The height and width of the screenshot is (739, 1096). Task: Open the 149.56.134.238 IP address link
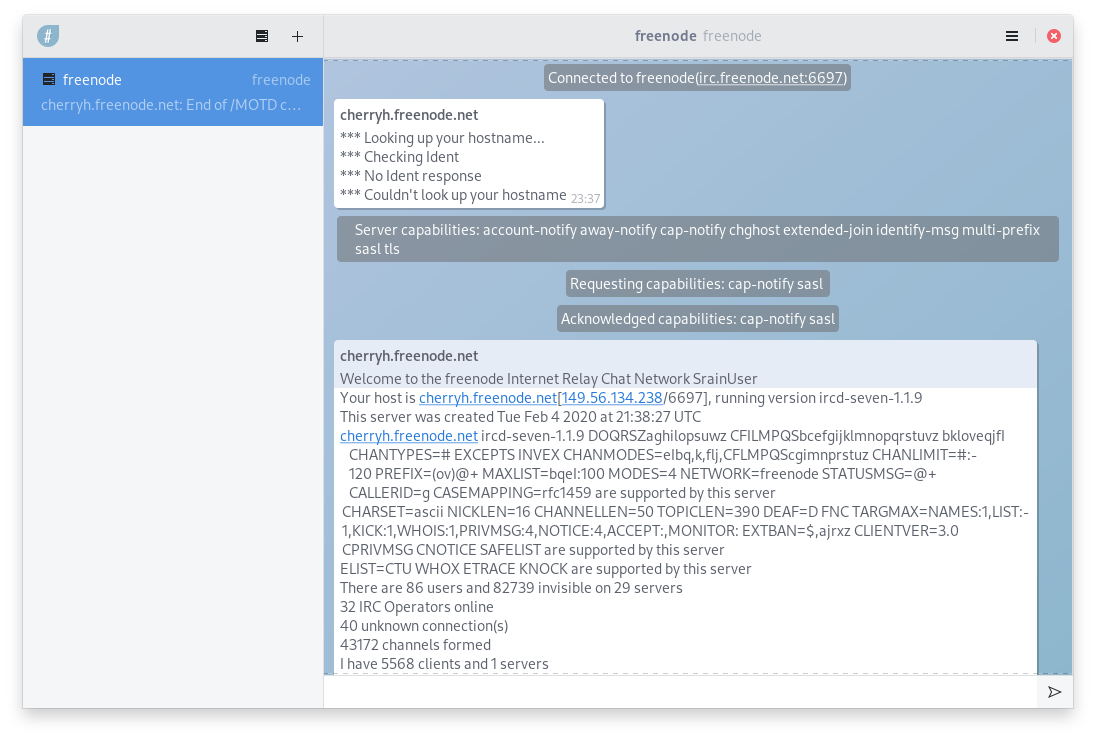click(612, 398)
